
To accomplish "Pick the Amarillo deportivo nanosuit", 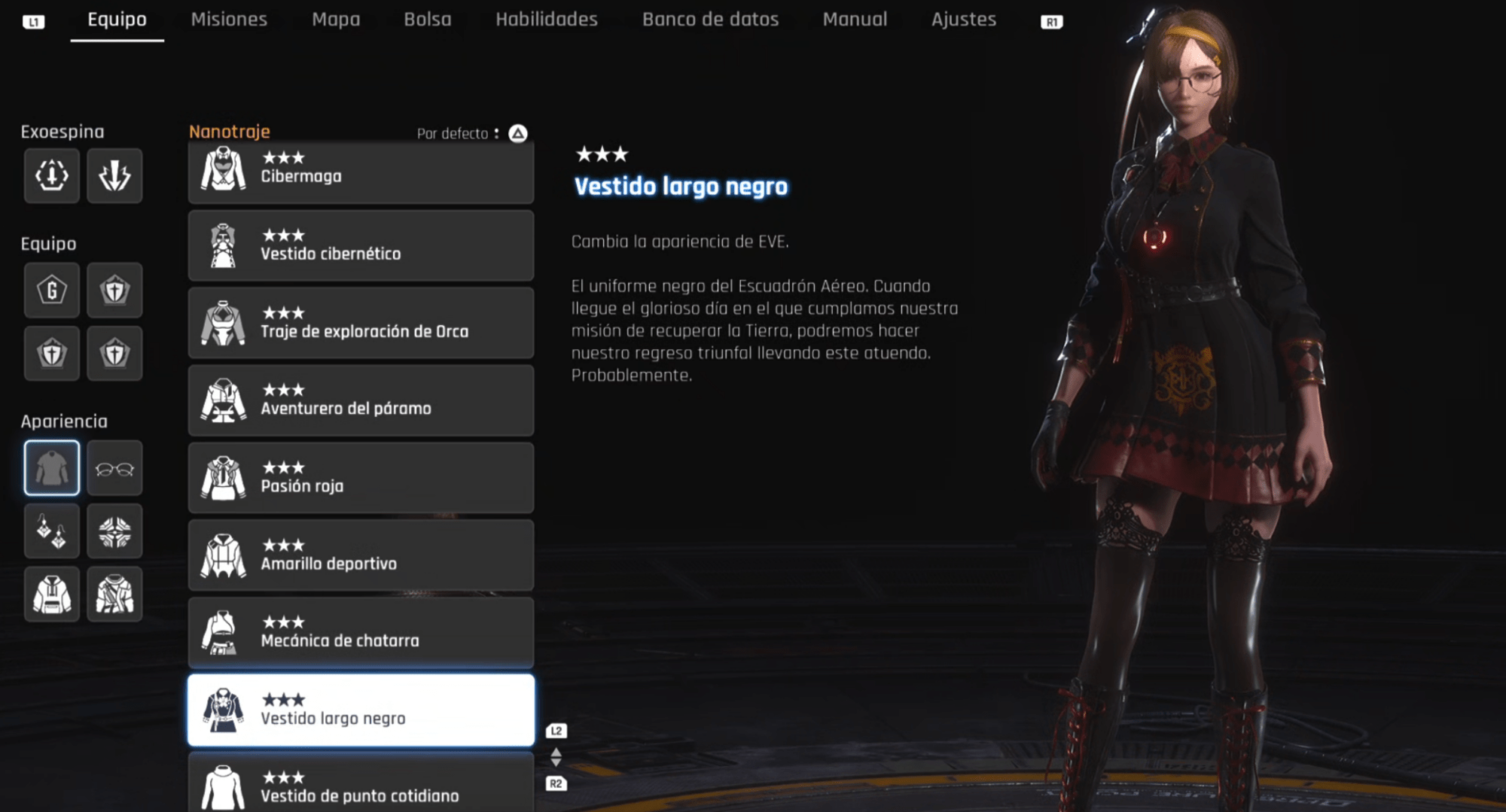I will pos(361,555).
